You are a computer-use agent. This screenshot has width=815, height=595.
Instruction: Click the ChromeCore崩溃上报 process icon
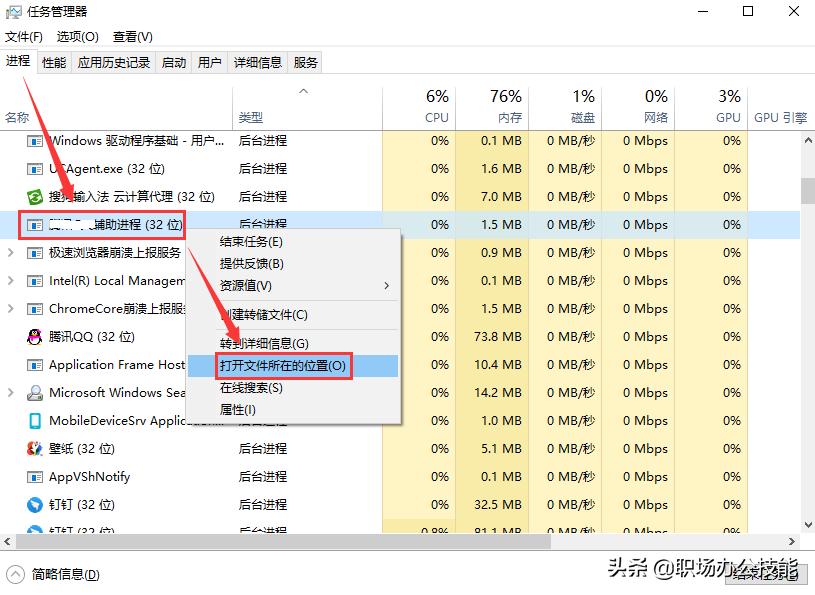(34, 308)
